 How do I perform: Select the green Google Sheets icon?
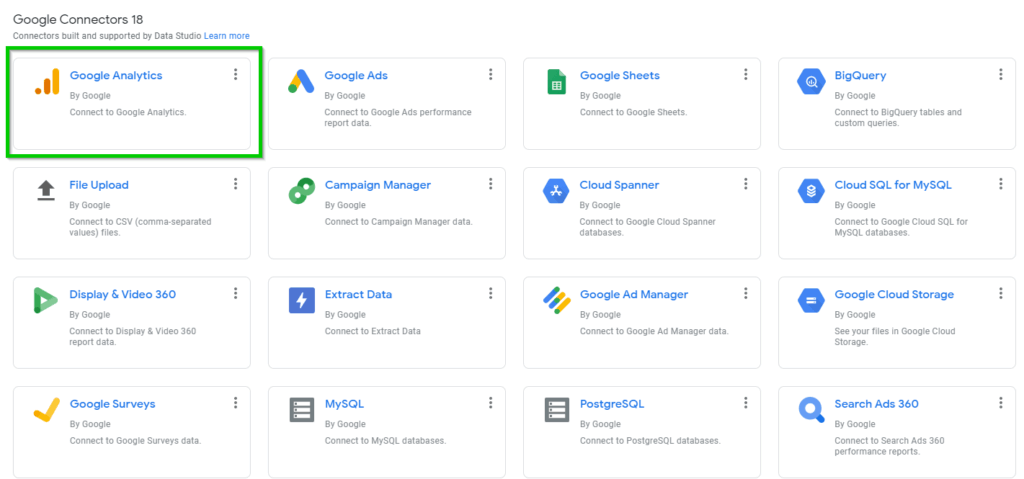556,82
